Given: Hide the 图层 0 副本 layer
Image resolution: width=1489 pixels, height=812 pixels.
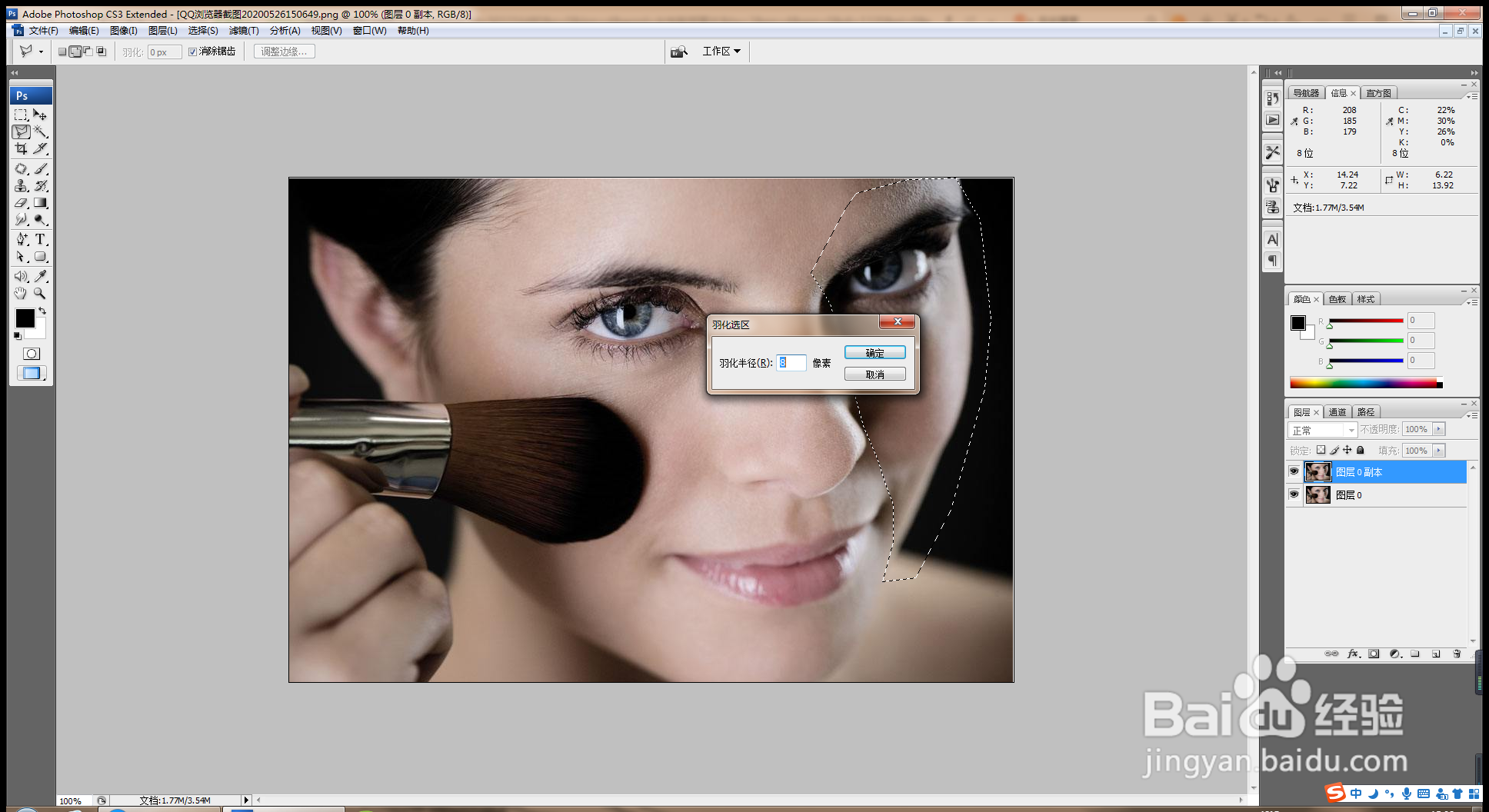Looking at the screenshot, I should tap(1294, 471).
